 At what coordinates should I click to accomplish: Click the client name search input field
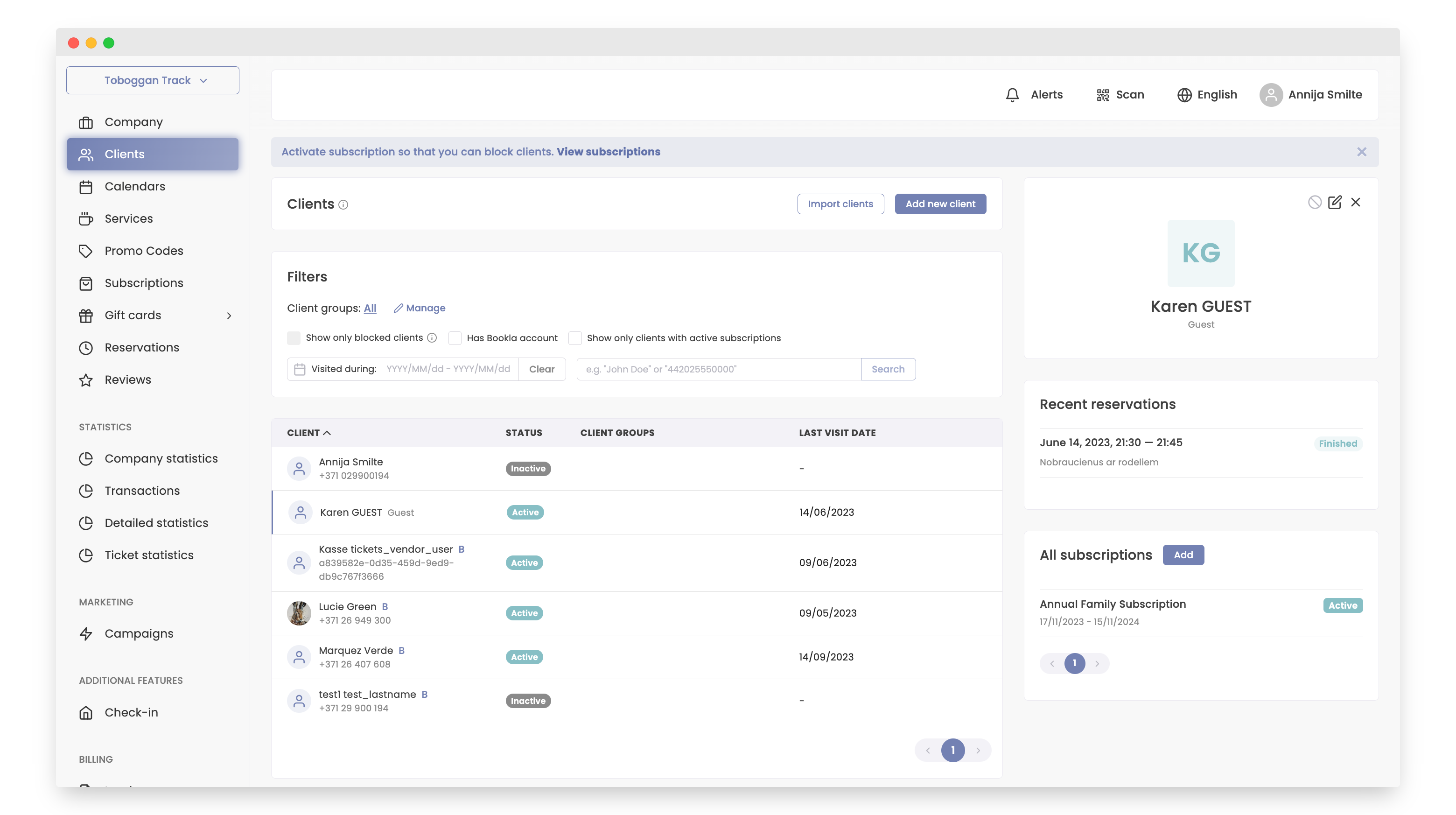(x=718, y=369)
